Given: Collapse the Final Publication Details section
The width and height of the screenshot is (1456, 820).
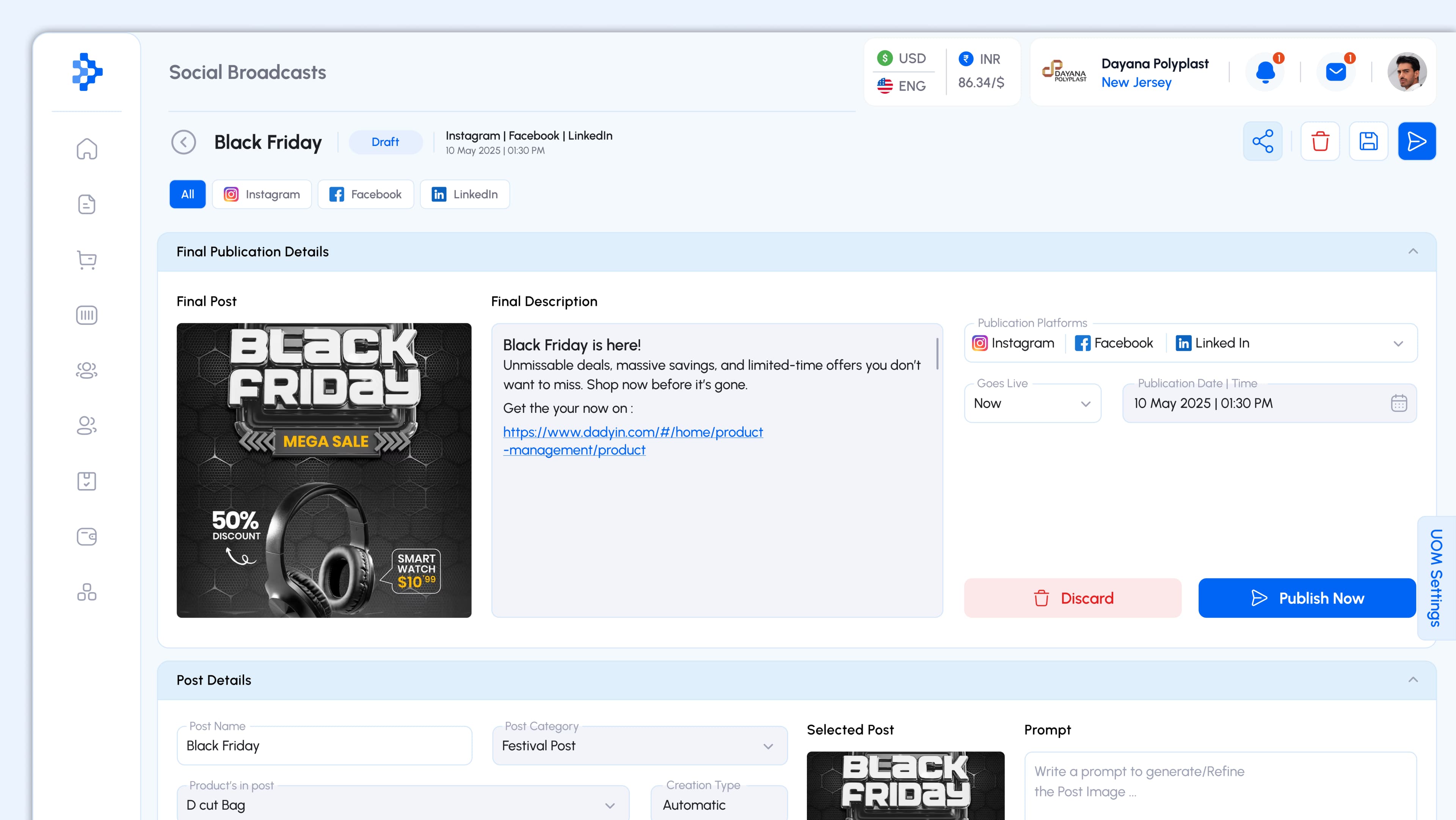Looking at the screenshot, I should click(1413, 251).
